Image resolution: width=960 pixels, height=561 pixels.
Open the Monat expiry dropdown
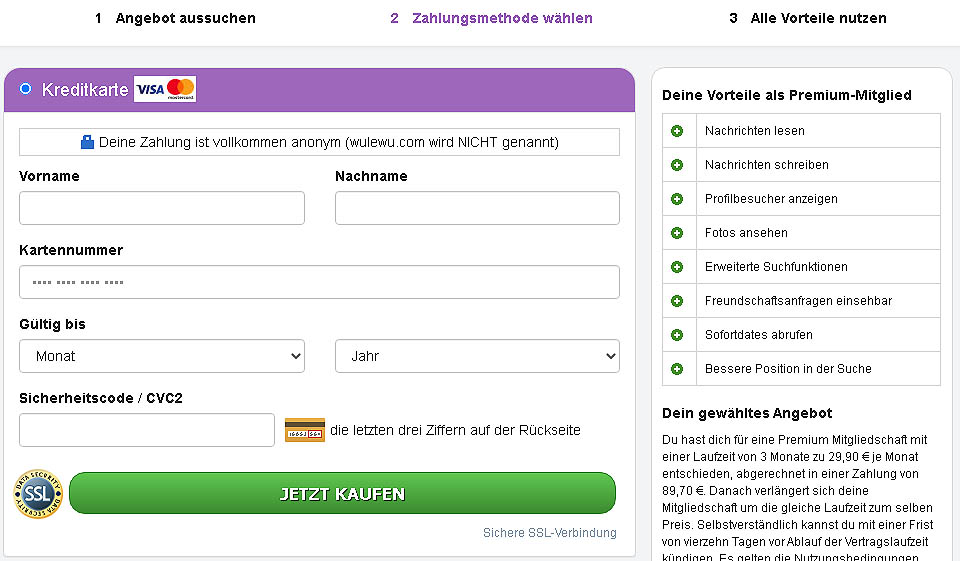[162, 356]
